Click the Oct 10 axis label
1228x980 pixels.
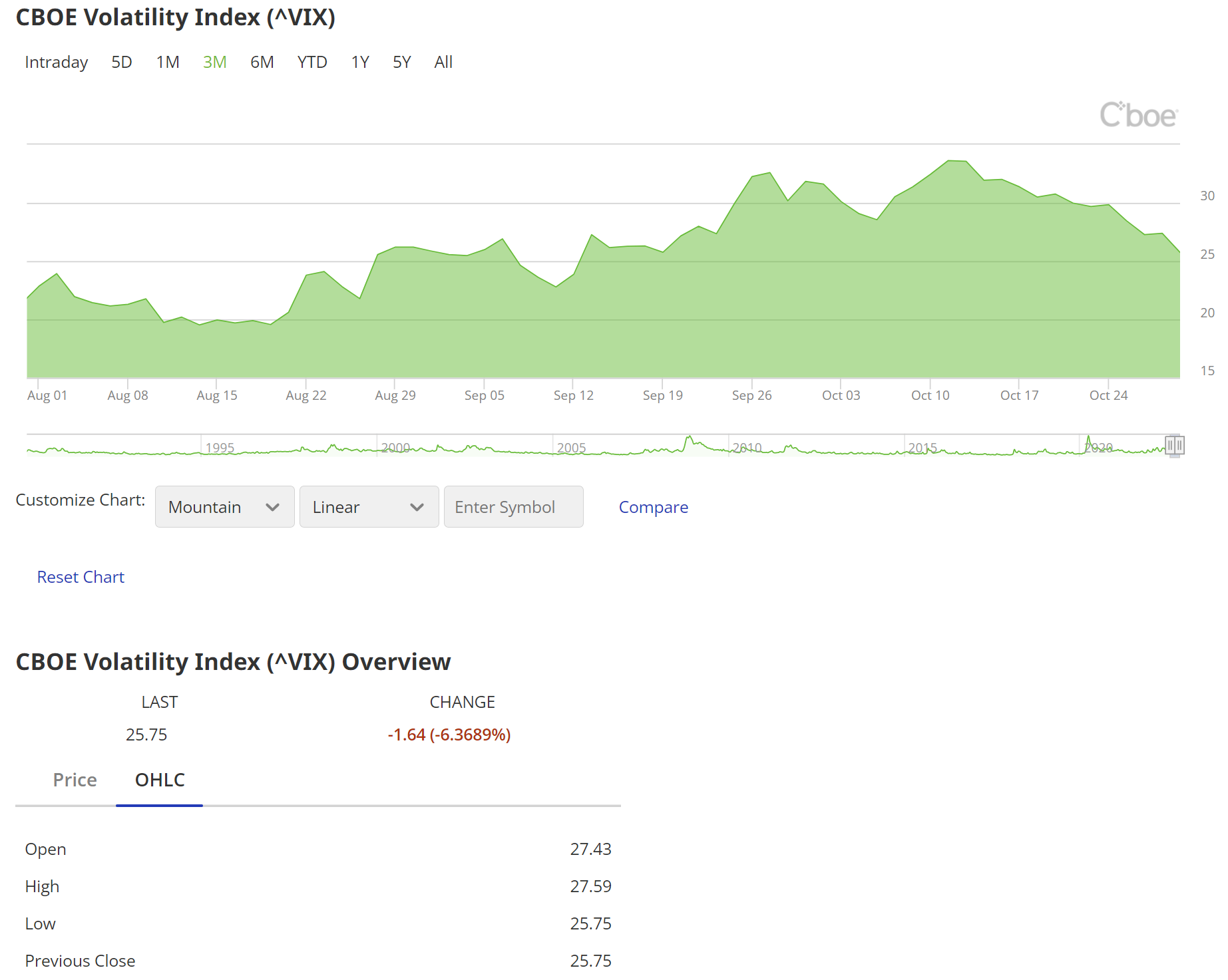click(x=930, y=395)
